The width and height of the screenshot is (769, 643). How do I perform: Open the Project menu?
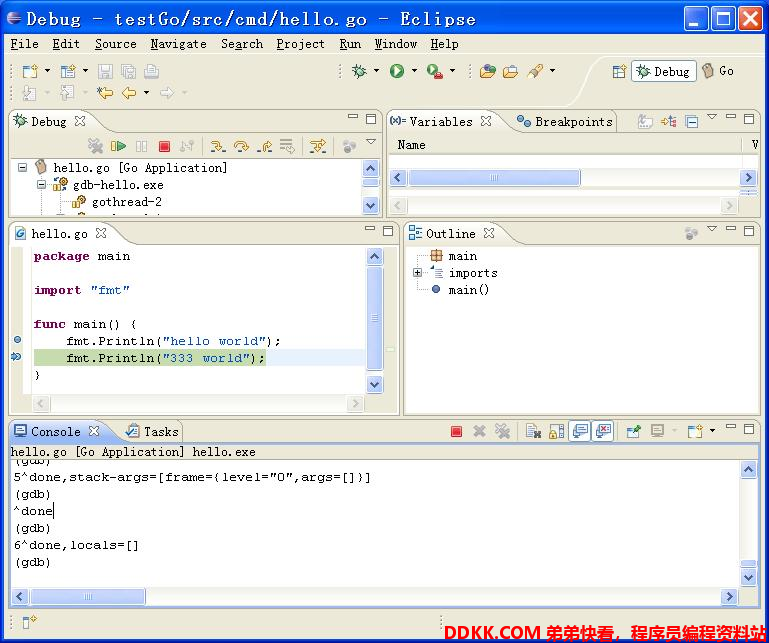[300, 44]
